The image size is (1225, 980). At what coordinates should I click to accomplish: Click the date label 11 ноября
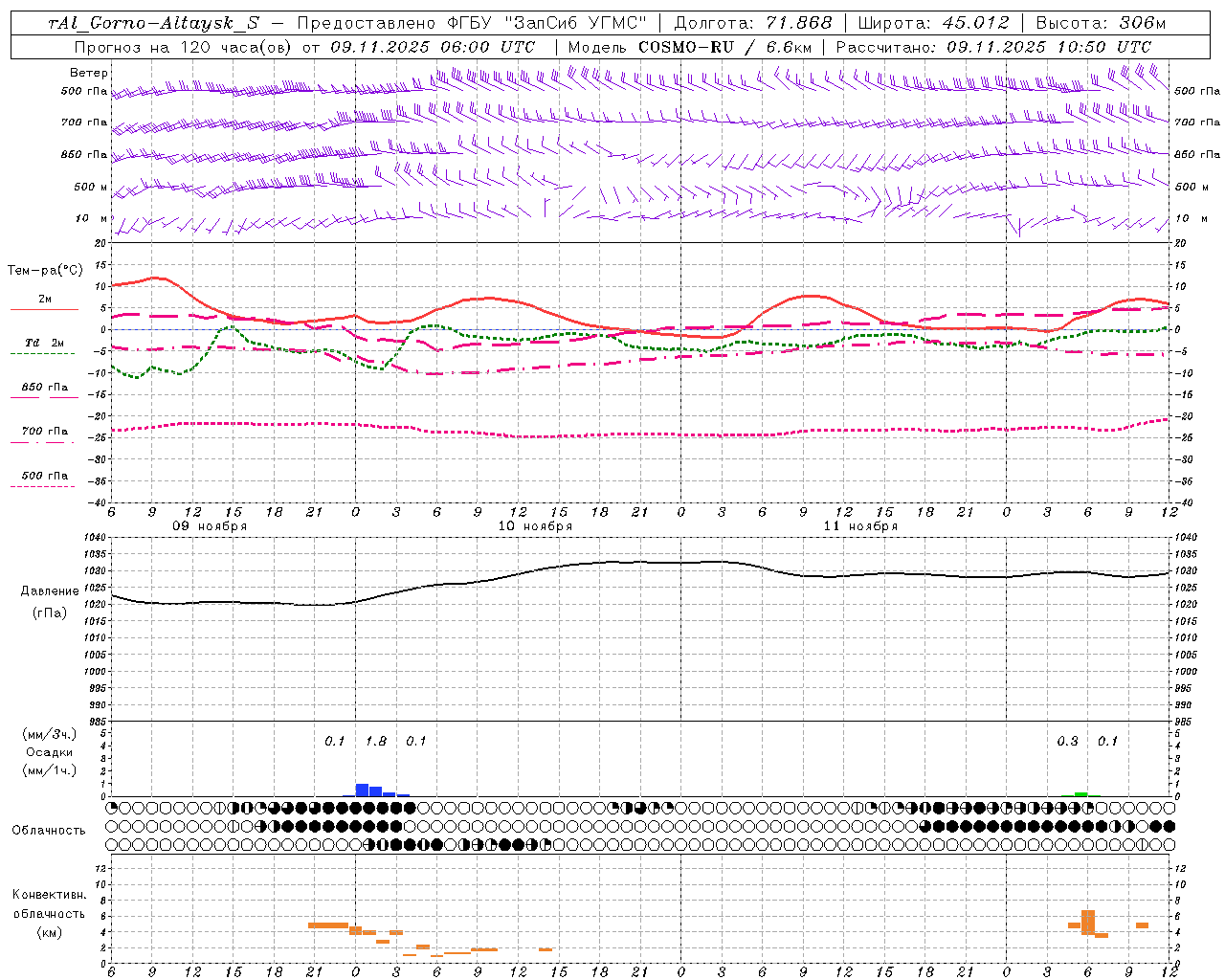click(x=860, y=526)
